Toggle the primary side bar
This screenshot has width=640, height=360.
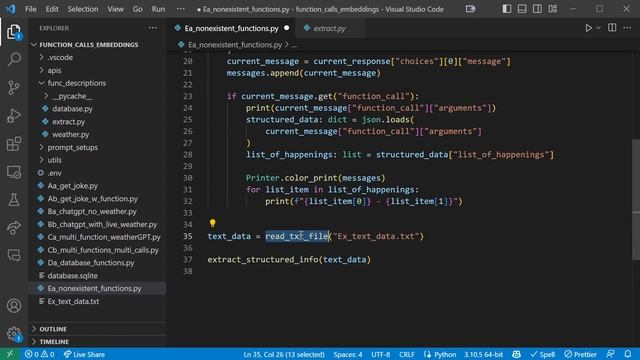(507, 9)
